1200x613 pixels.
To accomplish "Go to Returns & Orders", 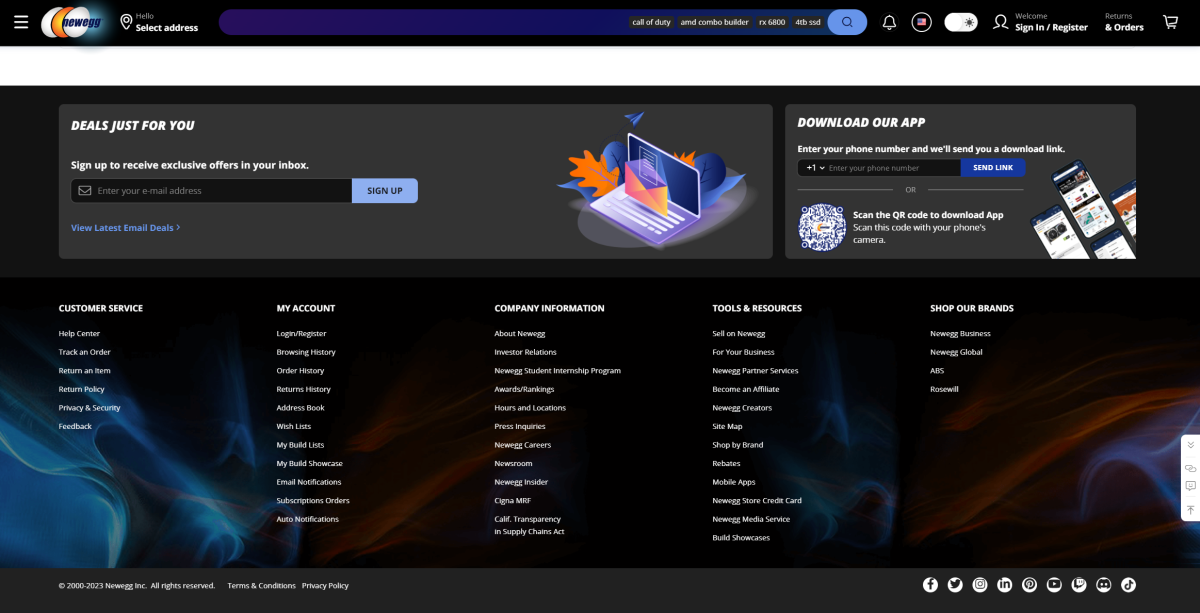I will coord(1124,22).
